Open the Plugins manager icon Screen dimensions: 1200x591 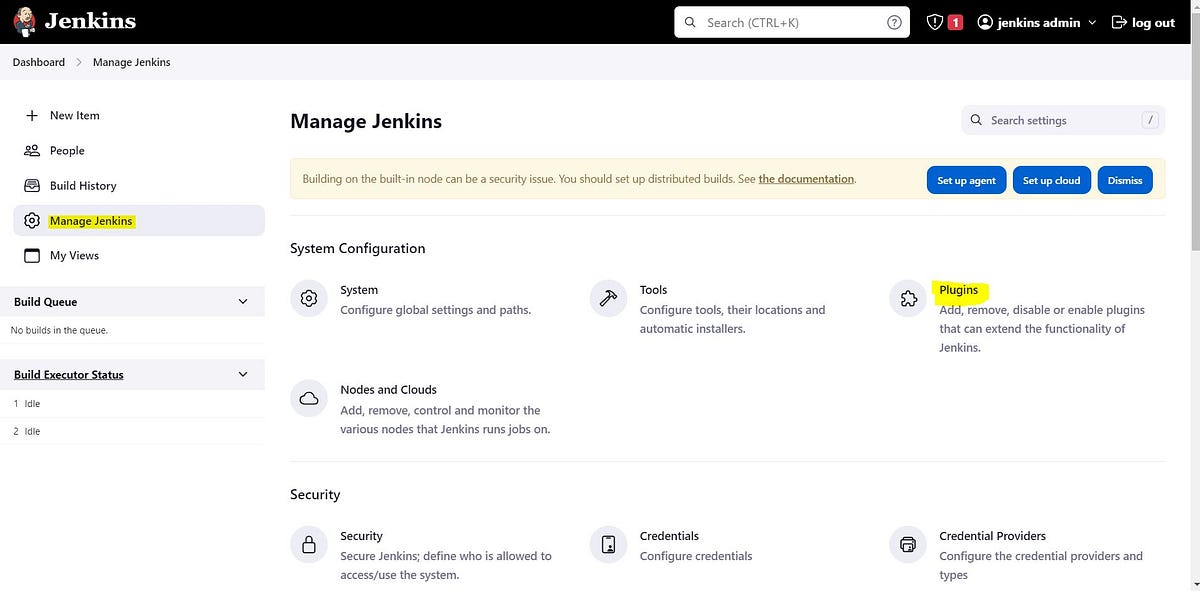(x=907, y=297)
